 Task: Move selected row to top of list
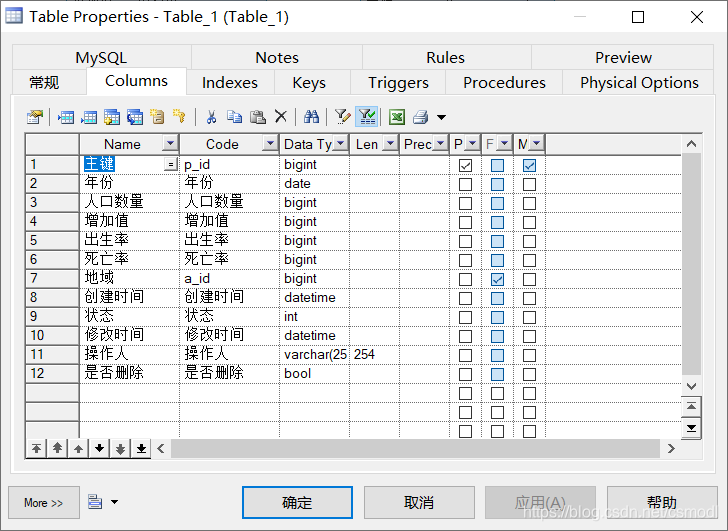[x=36, y=448]
